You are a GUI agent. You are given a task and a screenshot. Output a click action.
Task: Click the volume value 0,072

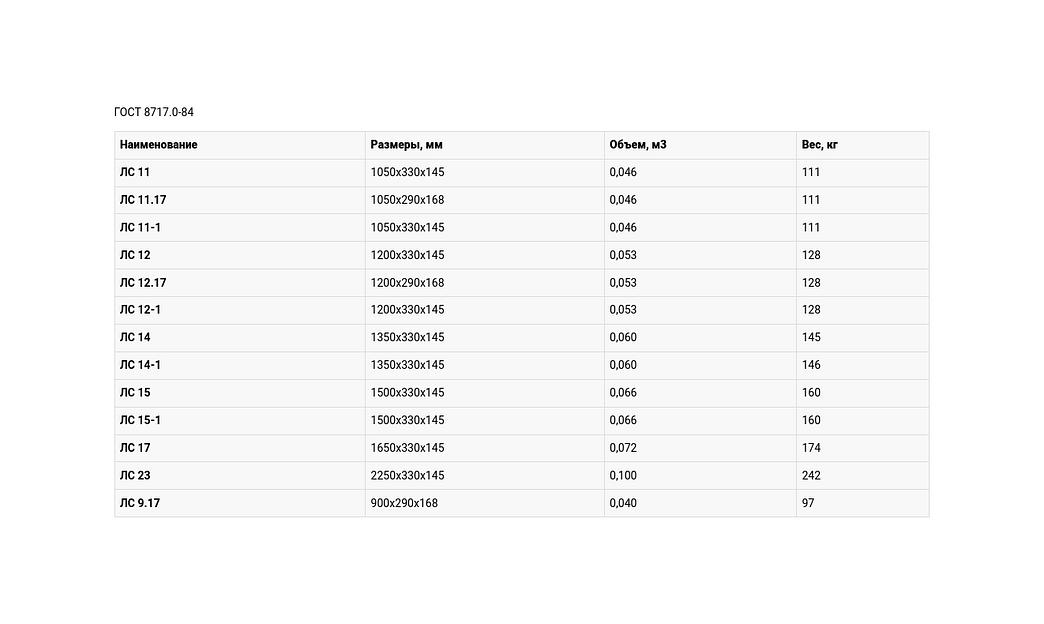[x=623, y=448]
